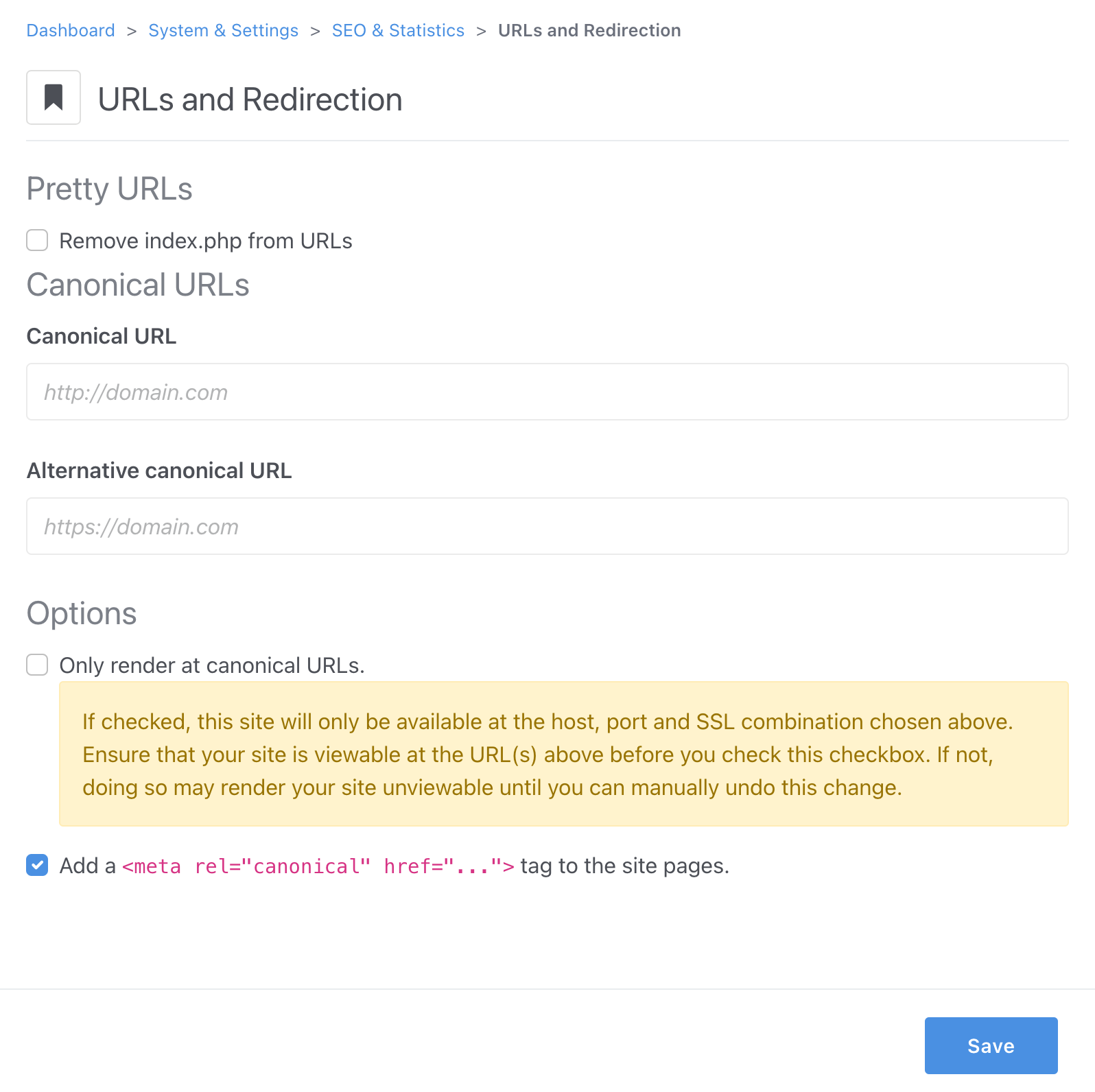Open the System & Settings breadcrumb
This screenshot has width=1095, height=1092.
click(223, 30)
